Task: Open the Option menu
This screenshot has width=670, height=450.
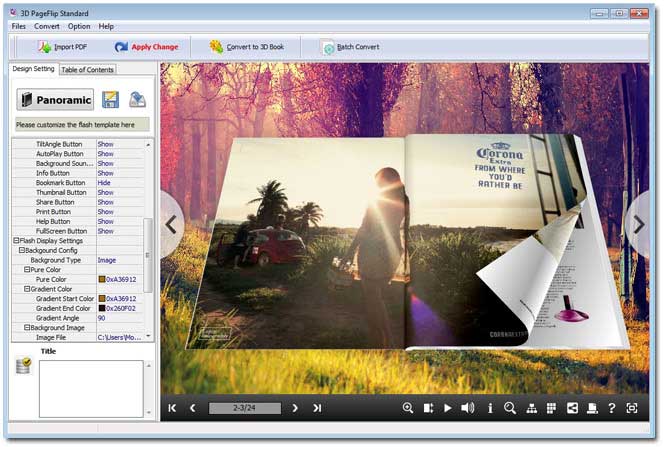Action: 79,26
